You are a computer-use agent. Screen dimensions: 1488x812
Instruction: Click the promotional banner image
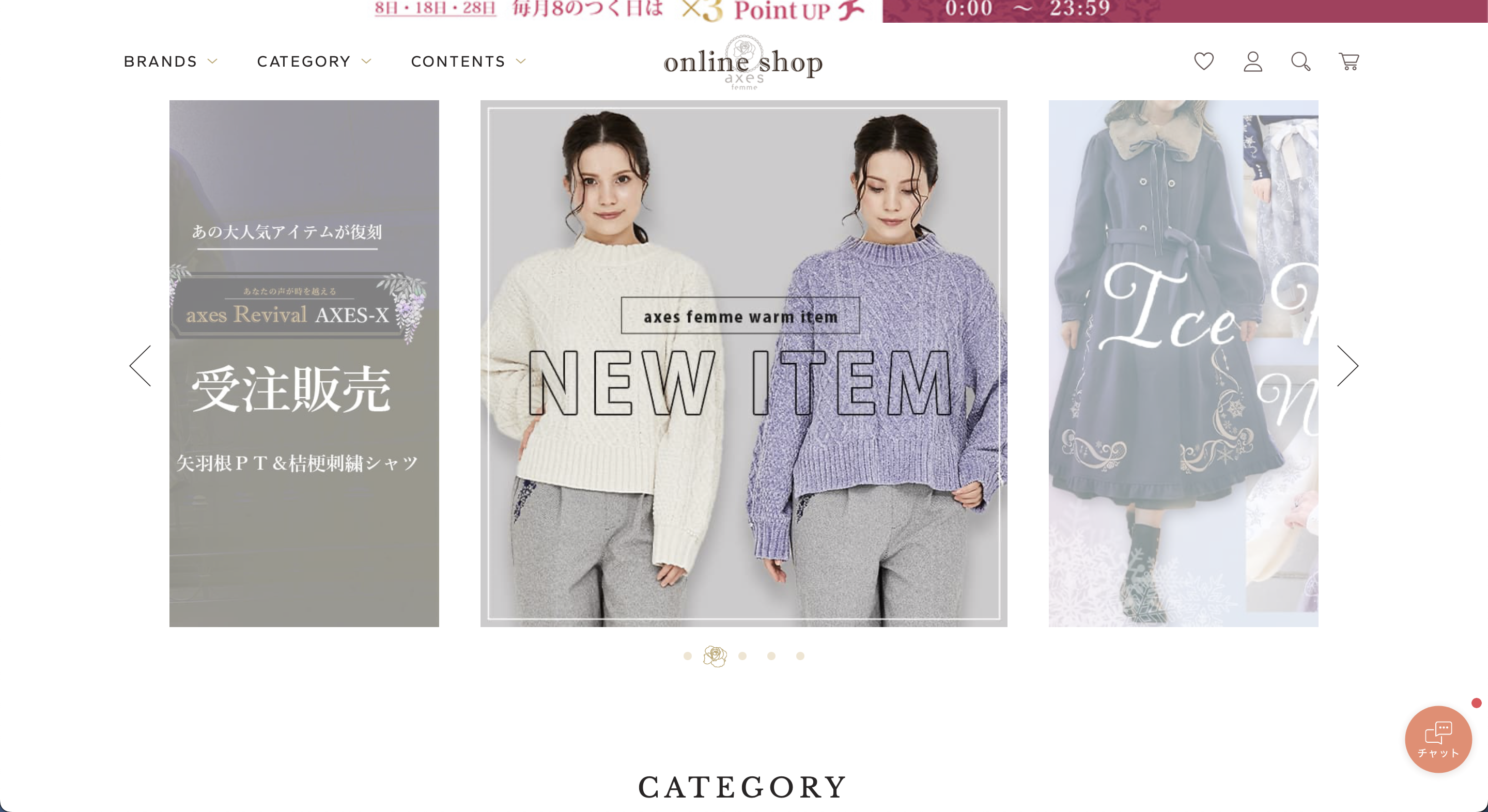(744, 11)
